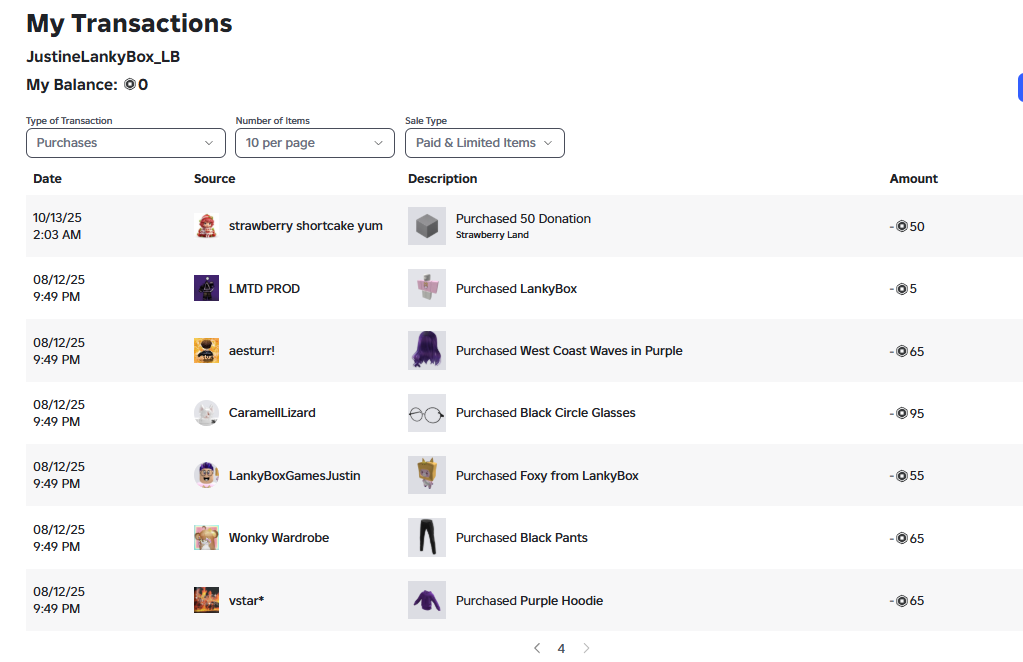Image resolution: width=1023 pixels, height=662 pixels.
Task: Go to the previous transactions page
Action: coord(537,648)
